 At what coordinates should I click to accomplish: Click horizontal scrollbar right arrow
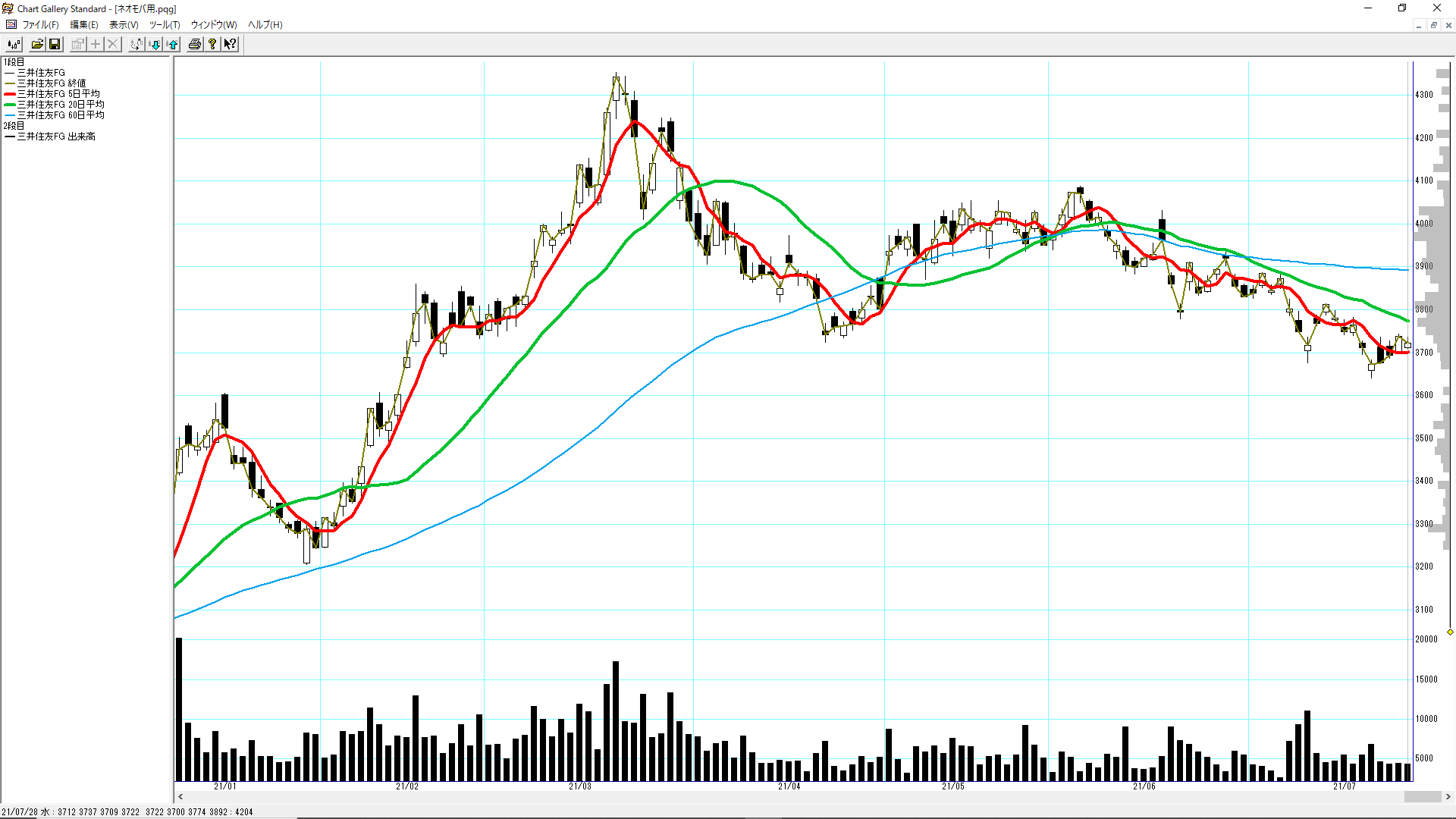[1448, 796]
